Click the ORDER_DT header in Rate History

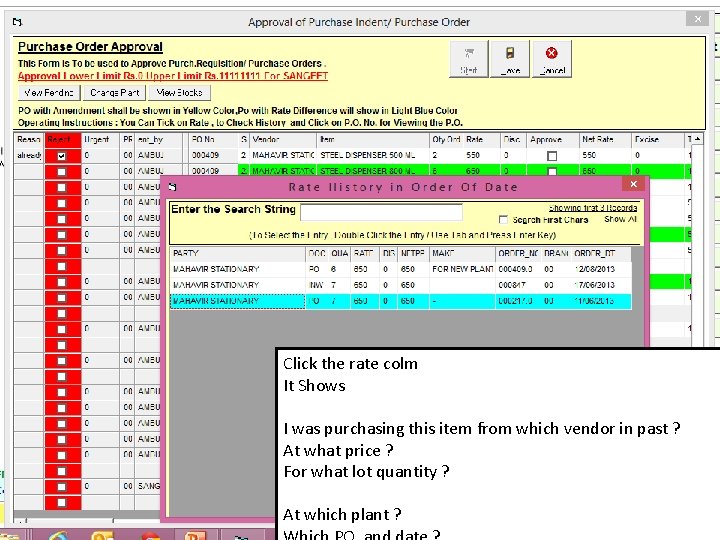tap(601, 253)
